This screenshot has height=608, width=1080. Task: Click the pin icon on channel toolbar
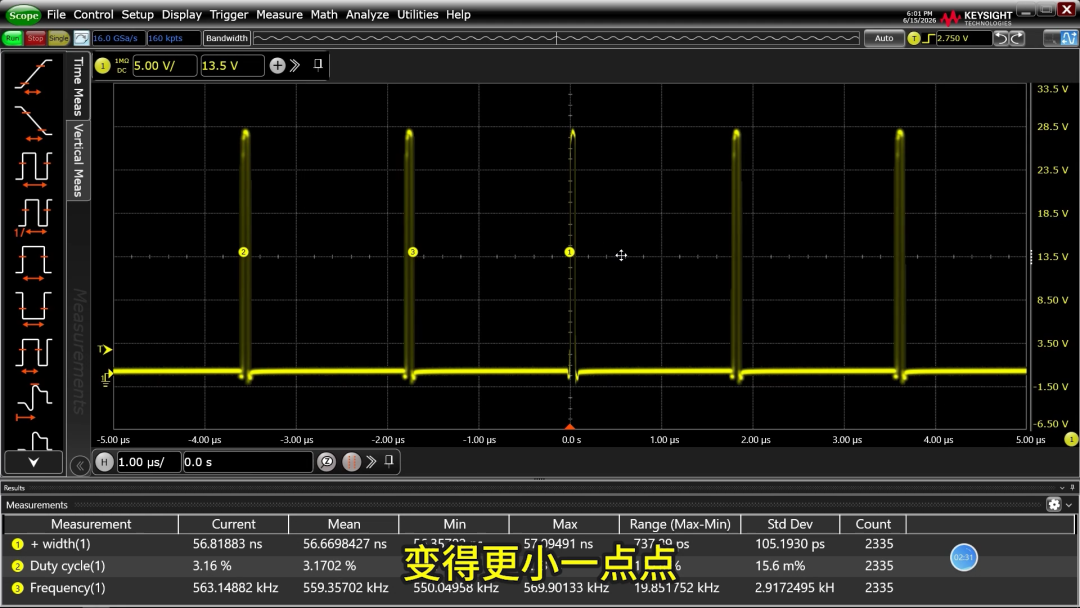[318, 65]
